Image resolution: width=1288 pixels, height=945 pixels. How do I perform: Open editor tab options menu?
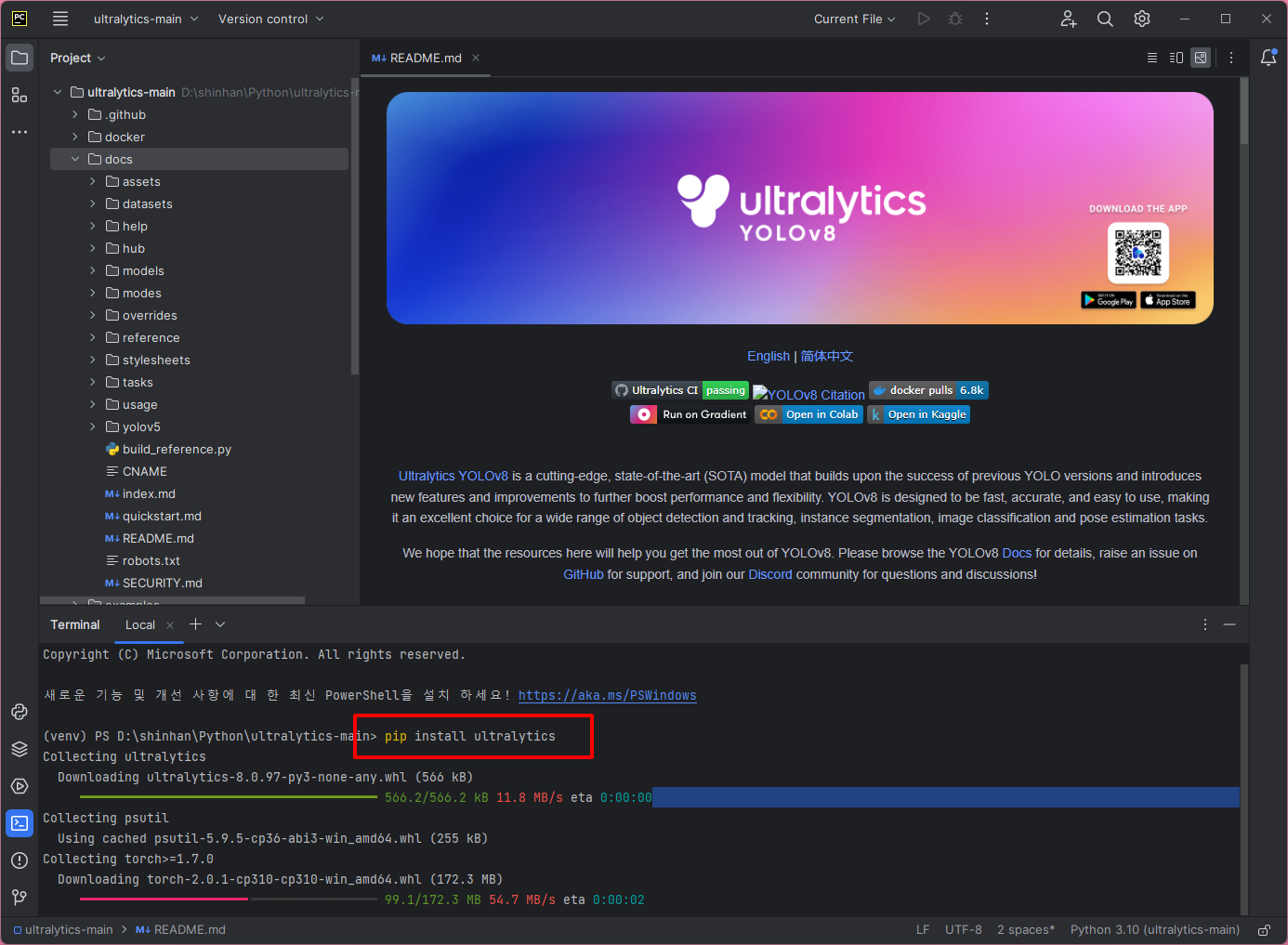coord(1231,58)
